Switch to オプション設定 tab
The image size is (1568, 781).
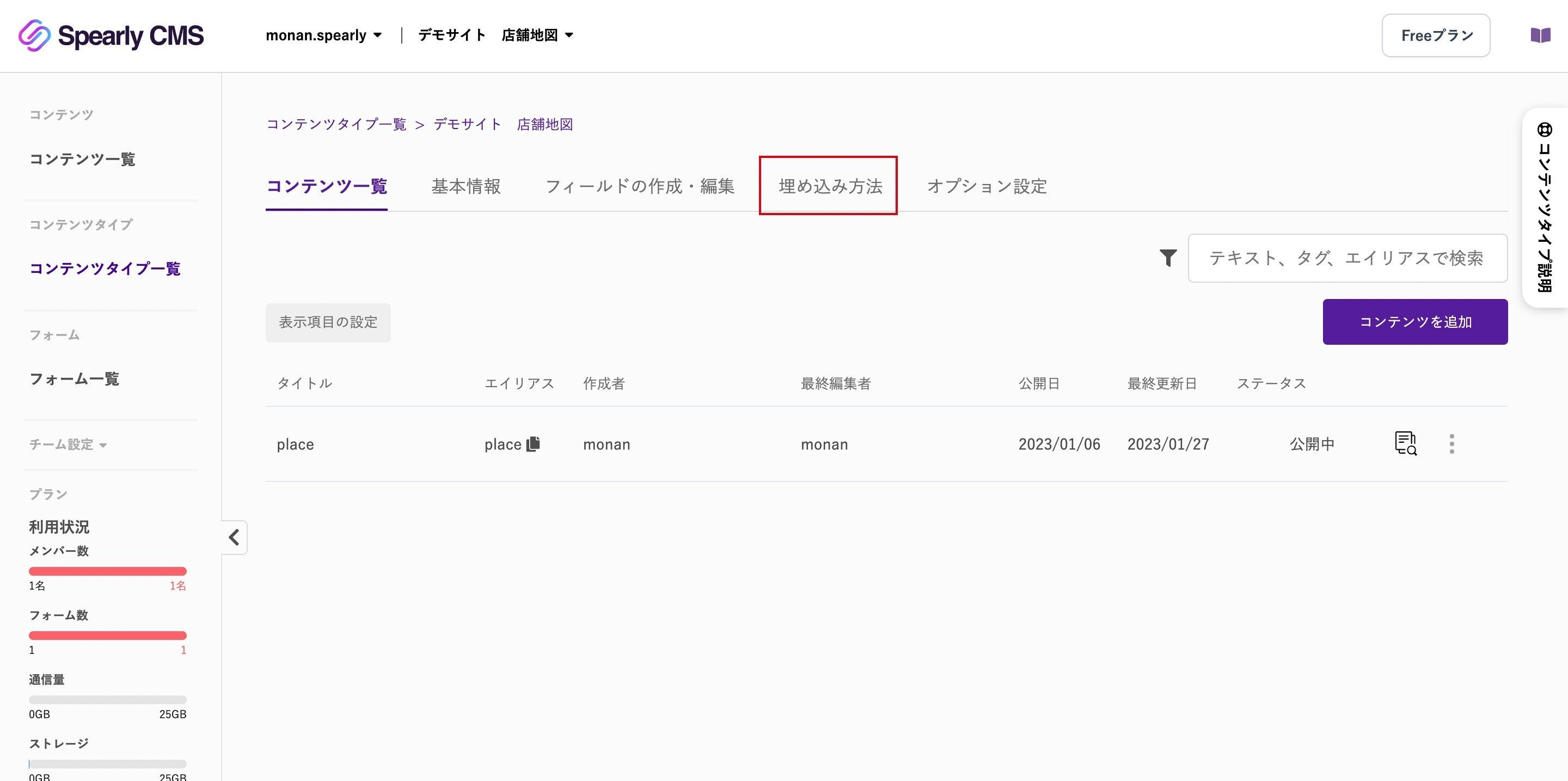[987, 186]
